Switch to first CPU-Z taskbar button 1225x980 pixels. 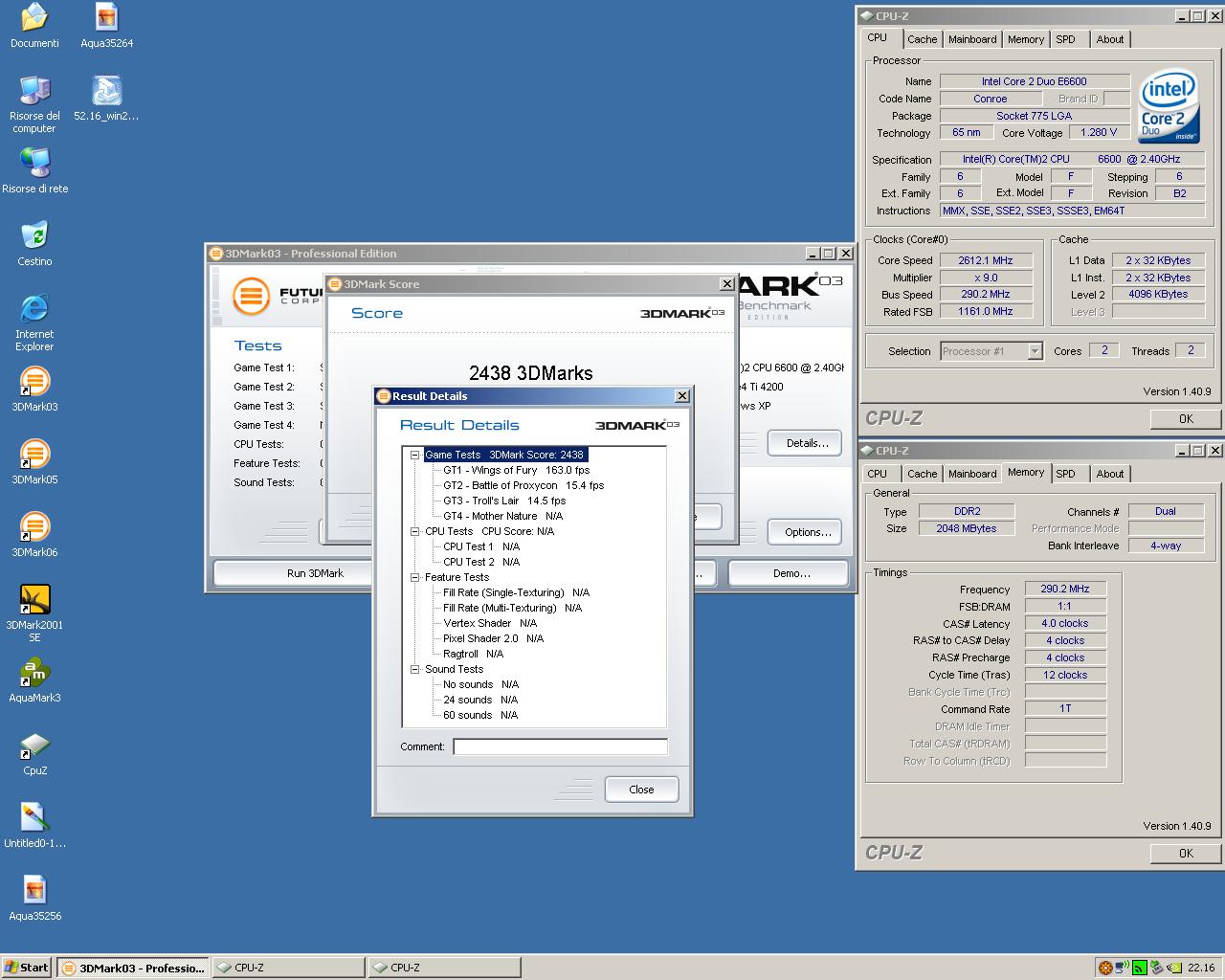(288, 968)
